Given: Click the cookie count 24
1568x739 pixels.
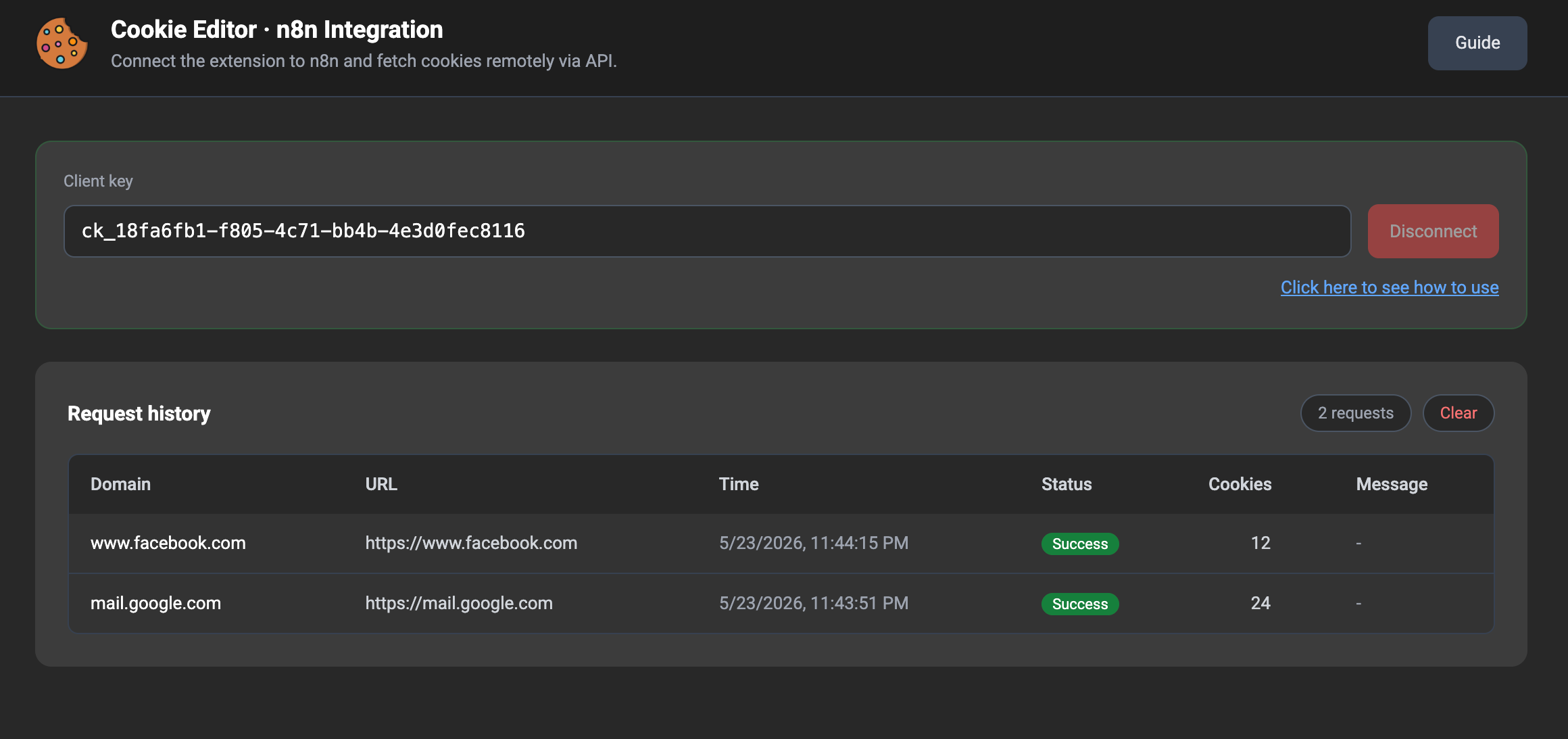Looking at the screenshot, I should 1260,603.
